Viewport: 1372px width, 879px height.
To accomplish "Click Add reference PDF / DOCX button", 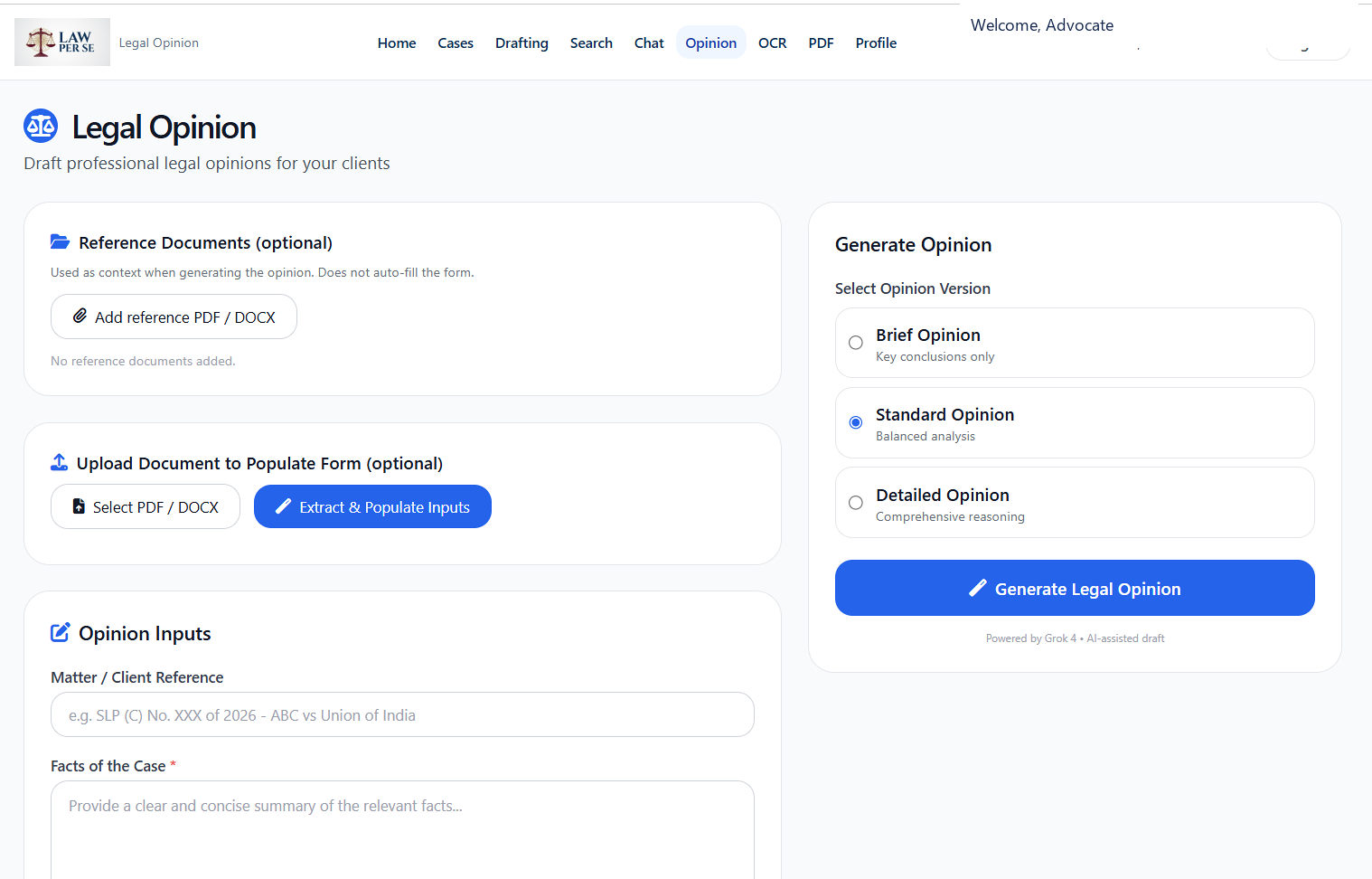I will click(174, 317).
